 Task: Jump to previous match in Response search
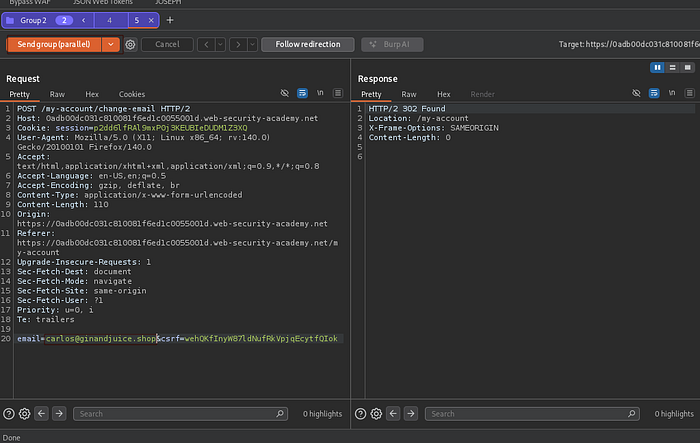point(393,414)
